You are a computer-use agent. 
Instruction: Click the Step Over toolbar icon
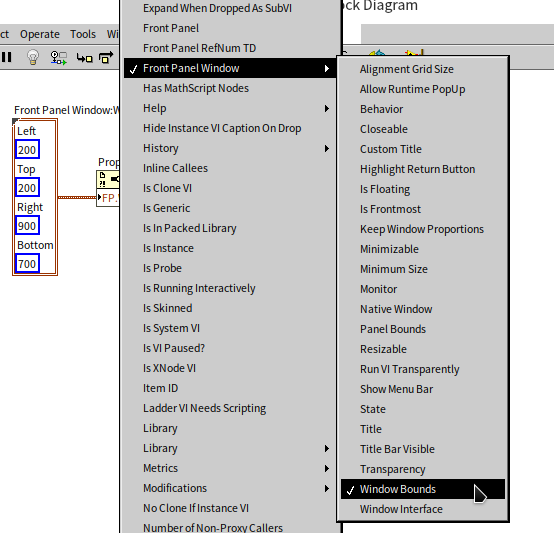pos(106,57)
